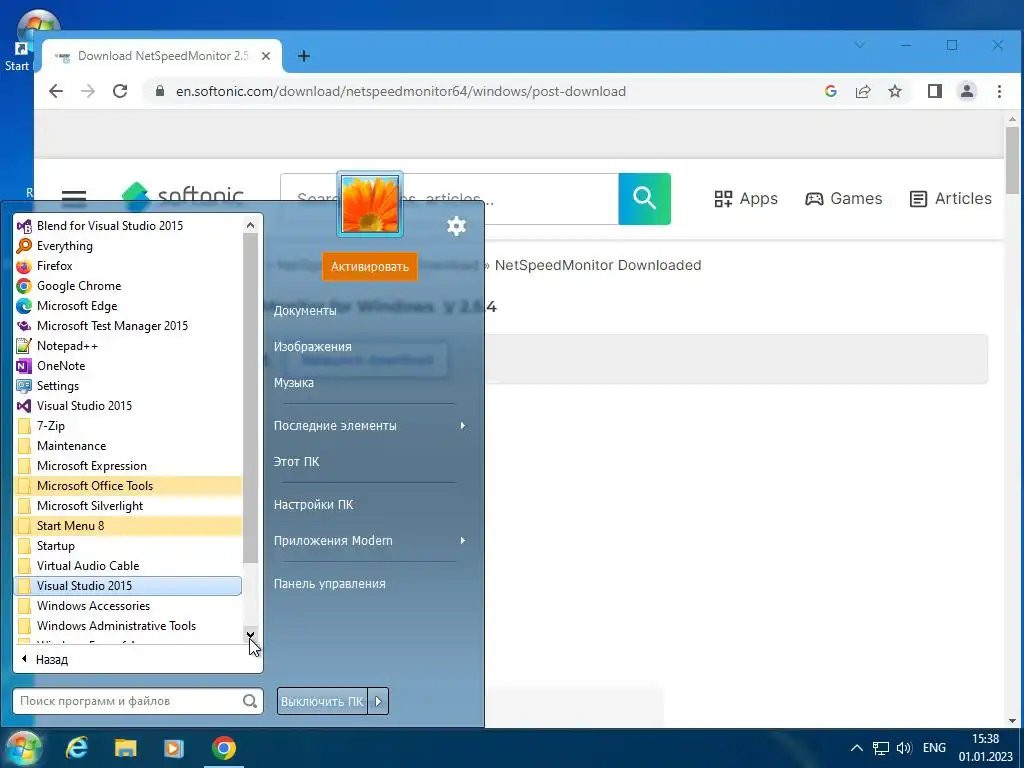Screen dimensions: 1024x768
Task: Open Последние элементы submenu
Action: (x=370, y=426)
